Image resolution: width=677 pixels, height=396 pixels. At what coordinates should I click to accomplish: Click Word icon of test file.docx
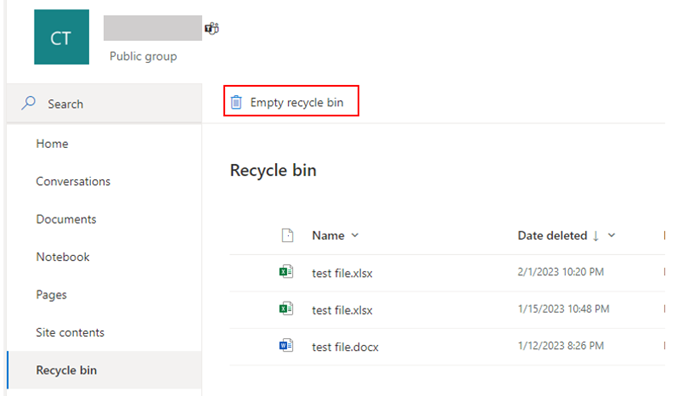click(x=286, y=345)
